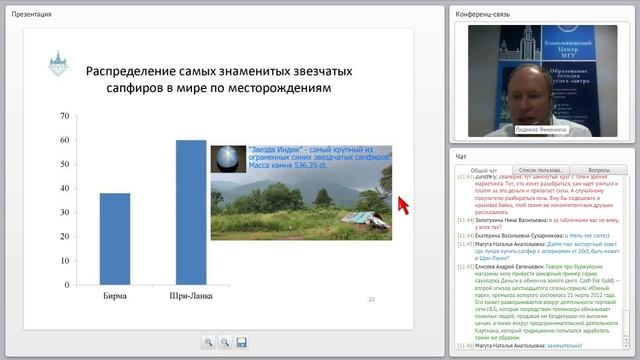Viewport: 640px width, 360px height.
Task: Click the chat scrollbar thumb
Action: (x=626, y=323)
